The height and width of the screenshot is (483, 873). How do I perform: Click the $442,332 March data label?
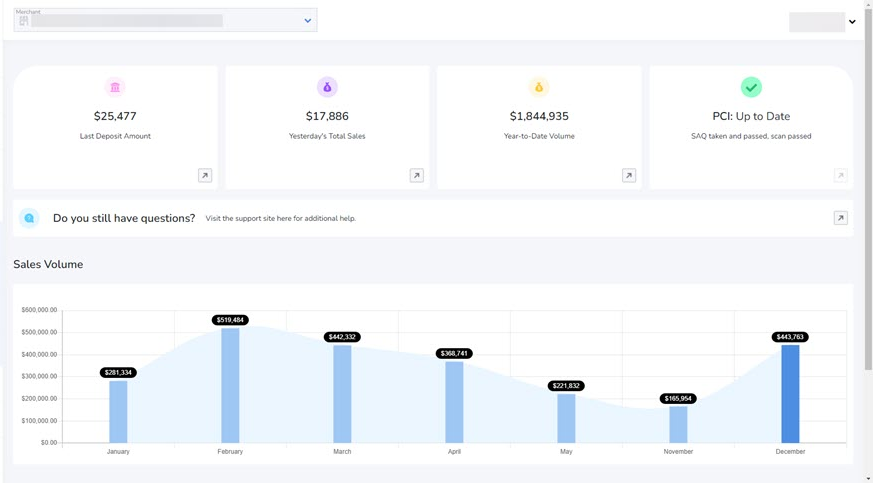click(342, 337)
